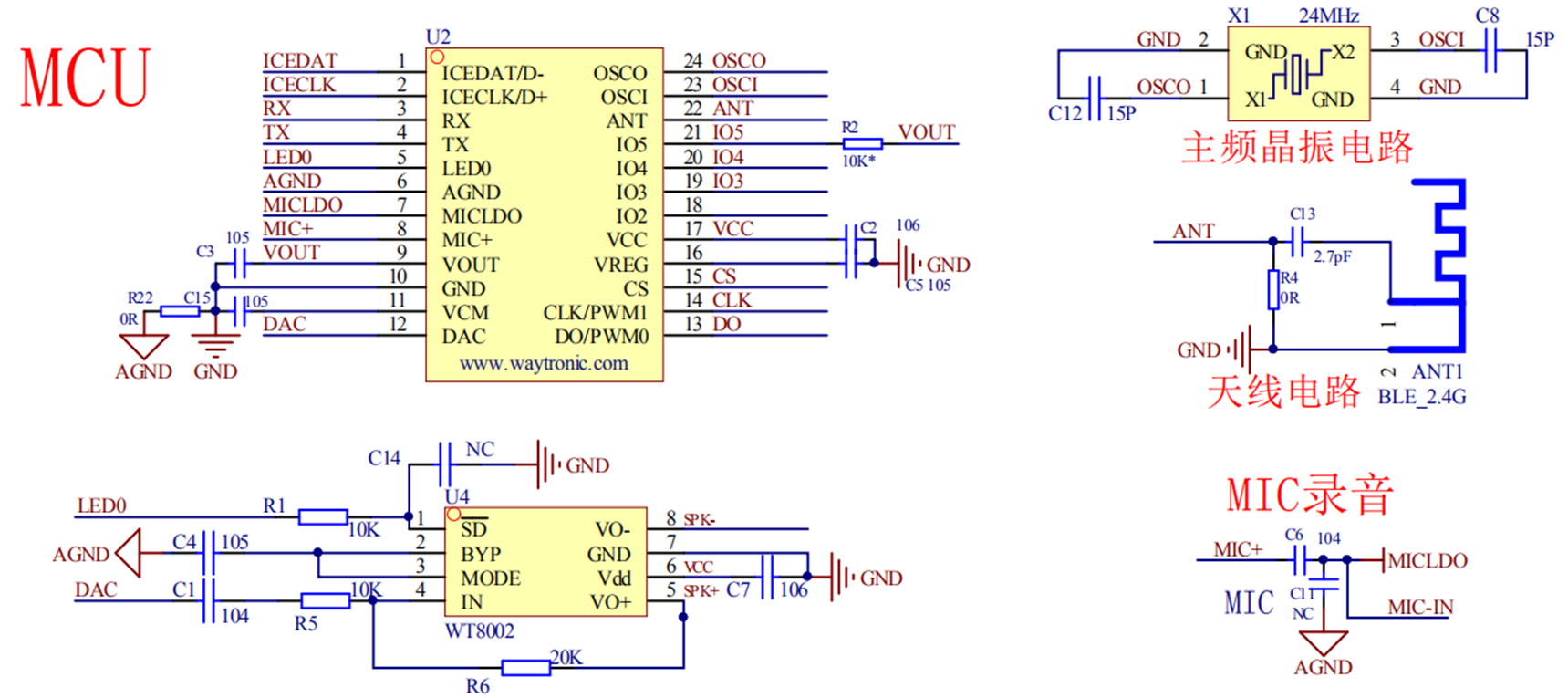The image size is (1568, 698).
Task: Select the C4 105 capacitor symbol
Action: coord(208,553)
